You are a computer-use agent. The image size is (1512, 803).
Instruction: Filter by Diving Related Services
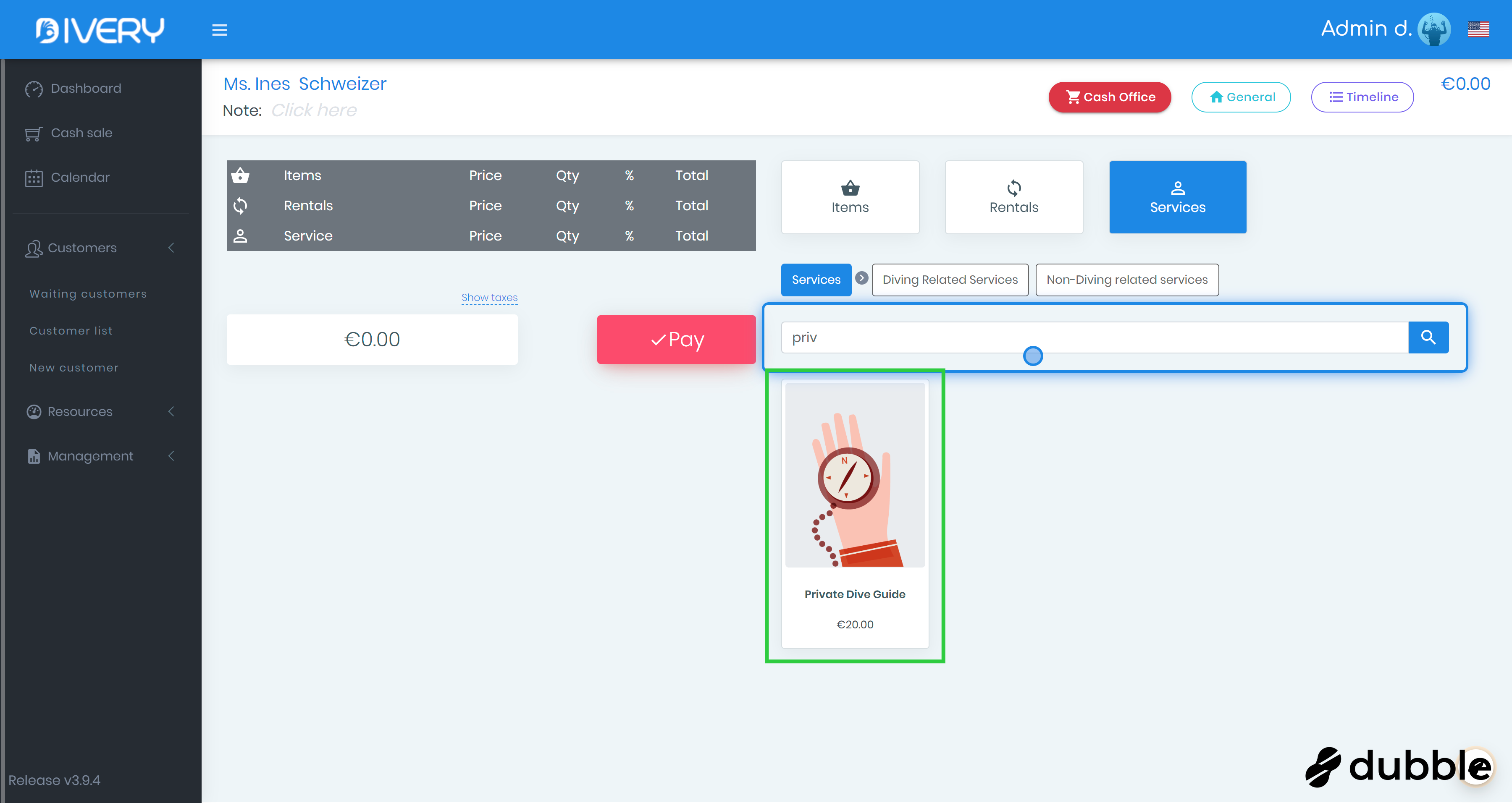(949, 280)
